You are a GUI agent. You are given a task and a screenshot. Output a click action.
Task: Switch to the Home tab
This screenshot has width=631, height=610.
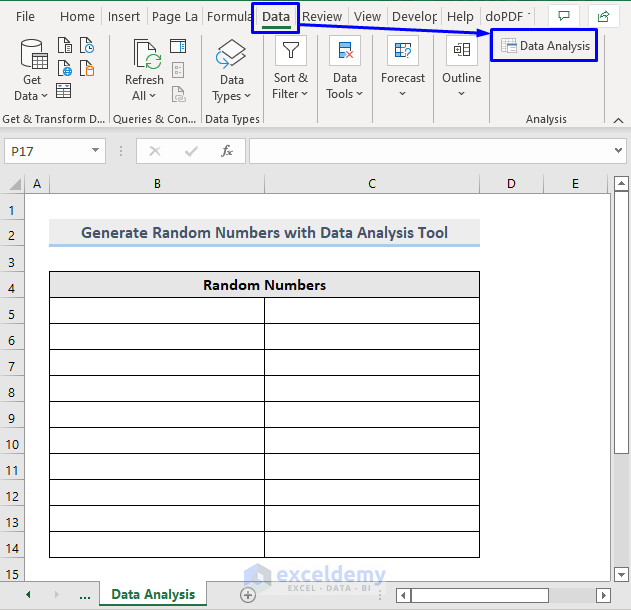pyautogui.click(x=77, y=16)
